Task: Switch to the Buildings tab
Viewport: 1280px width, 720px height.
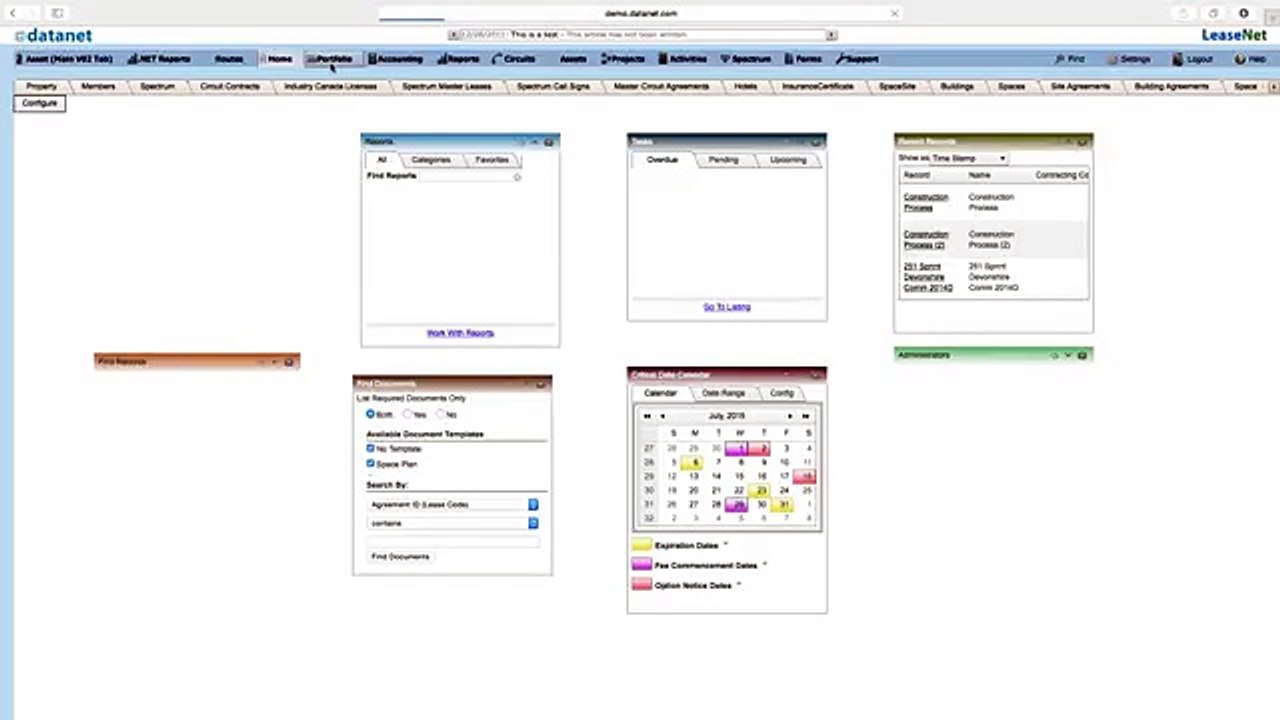Action: tap(957, 86)
